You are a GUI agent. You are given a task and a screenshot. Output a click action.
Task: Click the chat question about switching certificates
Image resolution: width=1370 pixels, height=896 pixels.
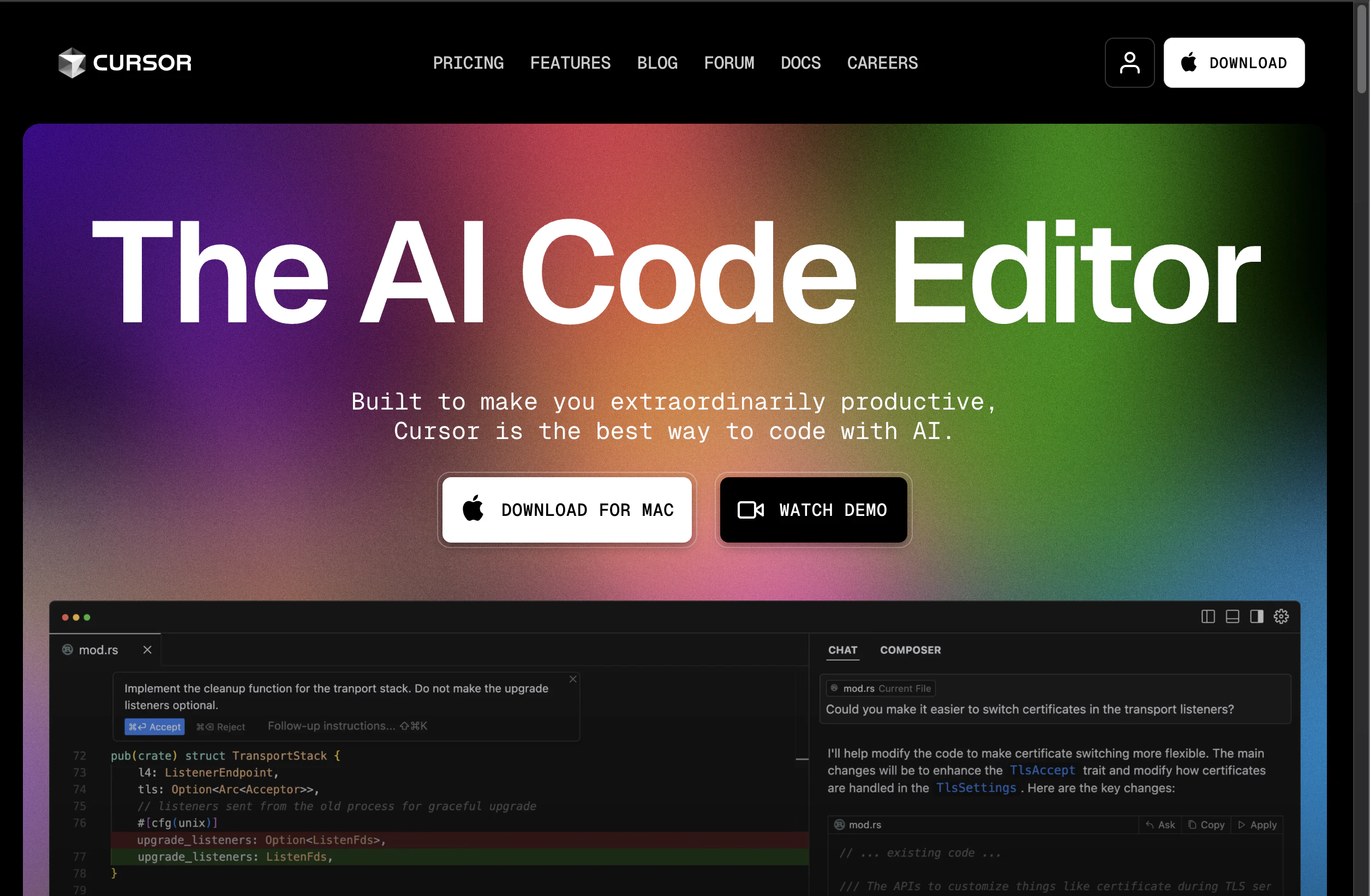pyautogui.click(x=1029, y=709)
